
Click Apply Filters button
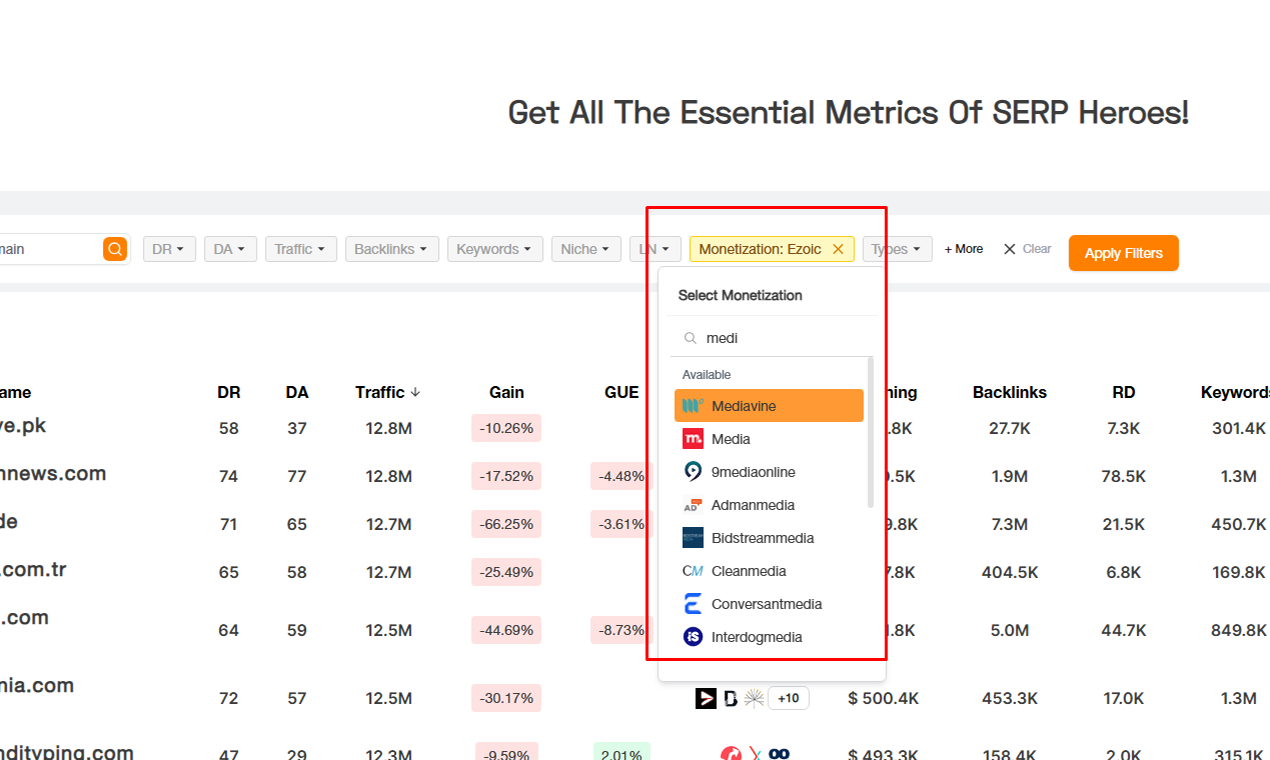click(x=1124, y=253)
